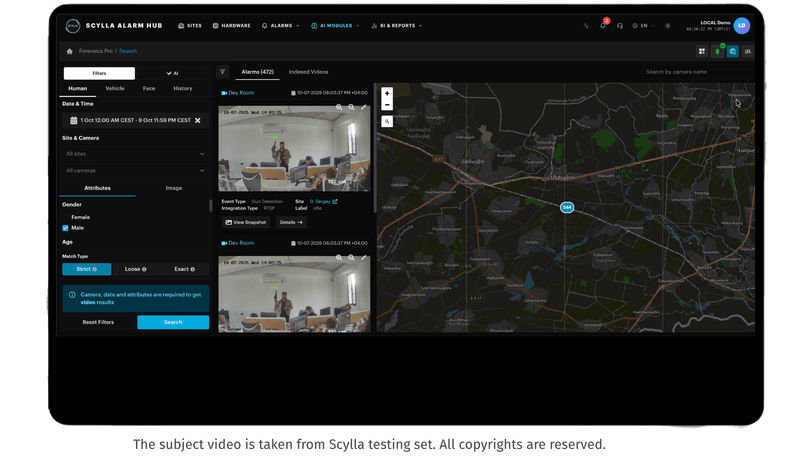Click the filter funnel icon
The width and height of the screenshot is (812, 462).
click(223, 72)
